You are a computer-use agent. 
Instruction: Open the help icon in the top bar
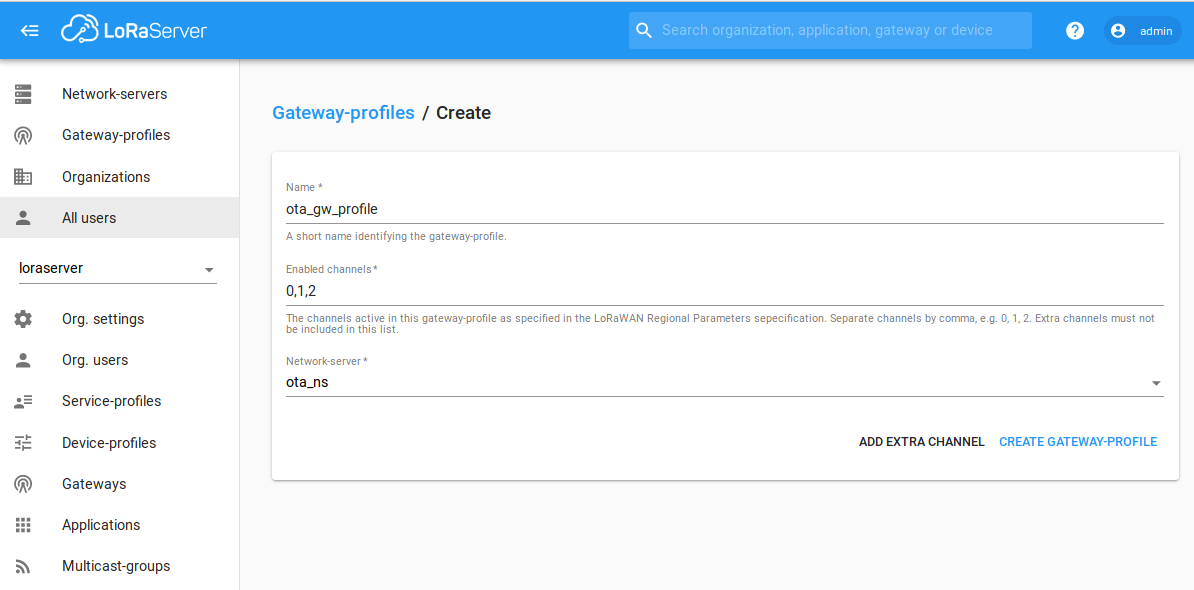click(1074, 30)
